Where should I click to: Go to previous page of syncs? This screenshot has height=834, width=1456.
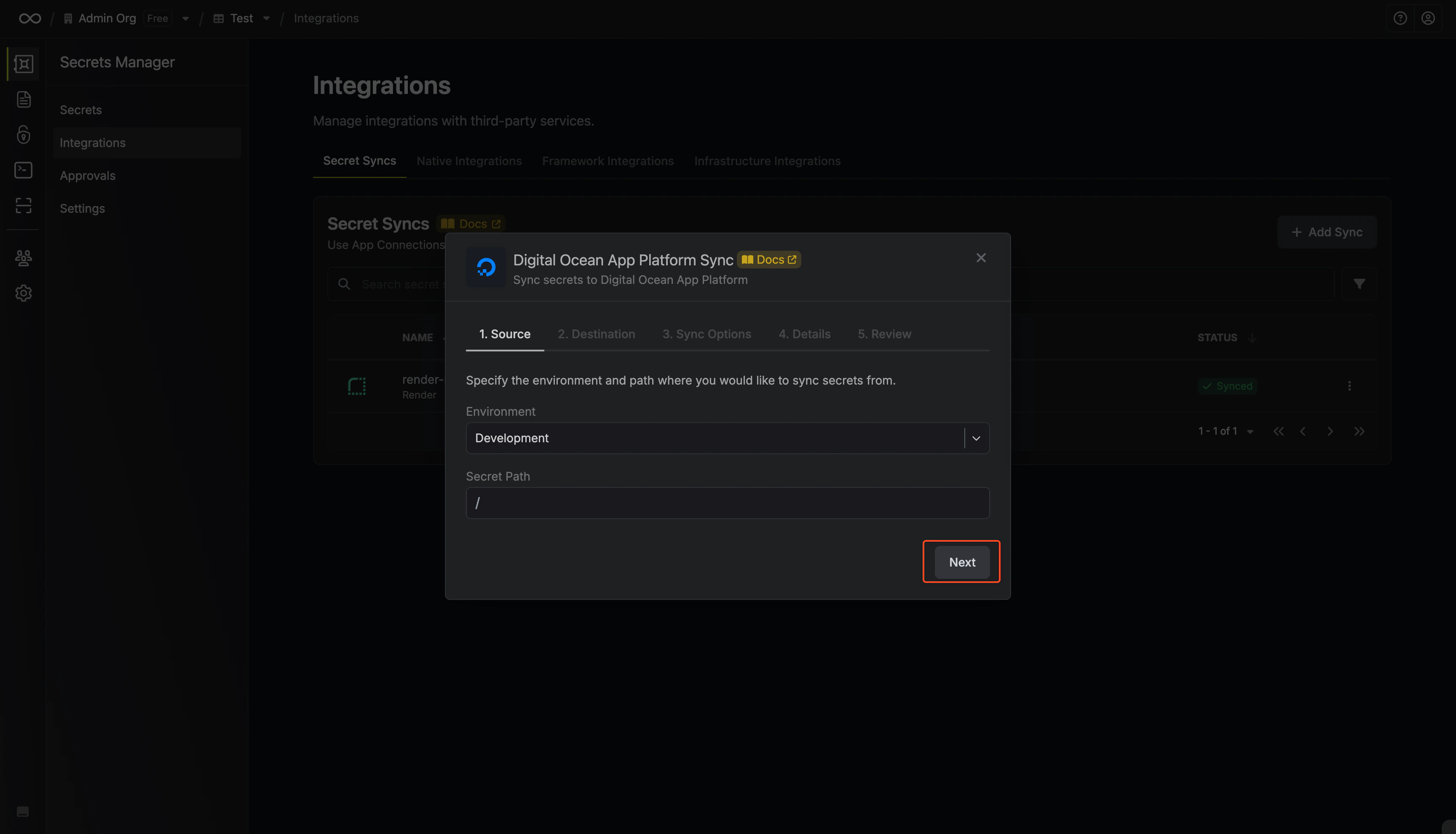pyautogui.click(x=1303, y=431)
